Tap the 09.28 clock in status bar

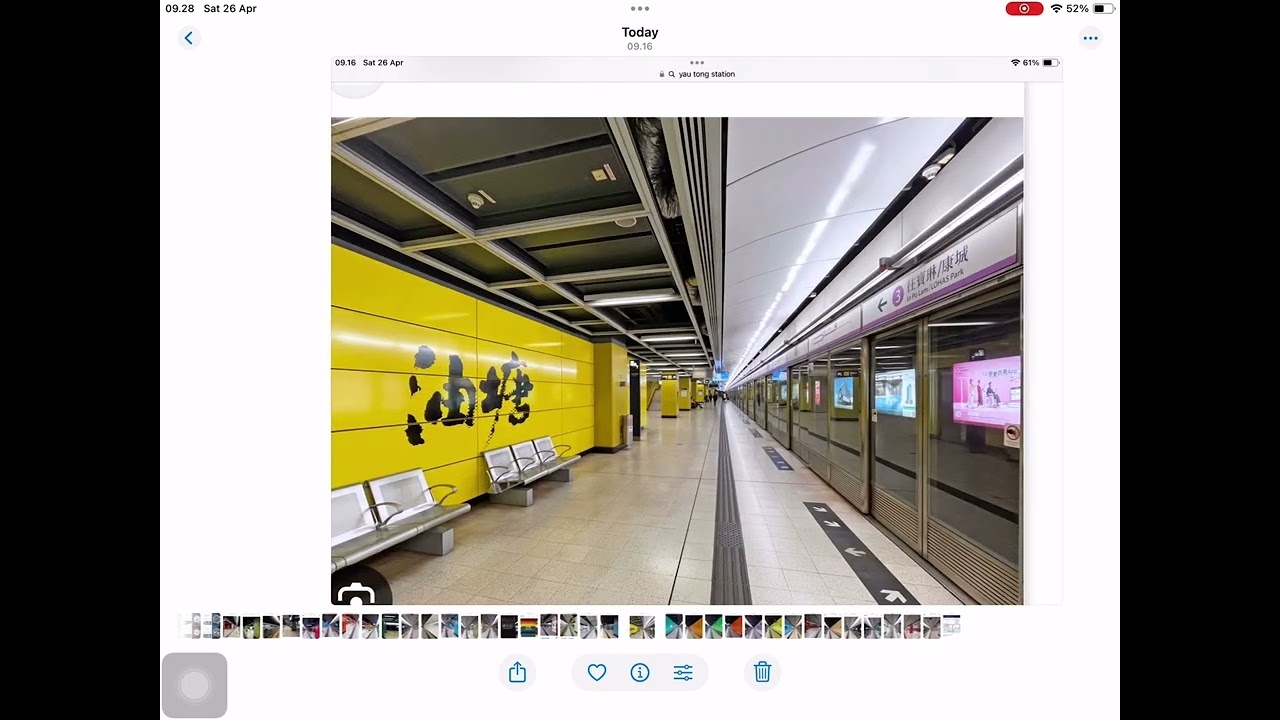tap(180, 8)
